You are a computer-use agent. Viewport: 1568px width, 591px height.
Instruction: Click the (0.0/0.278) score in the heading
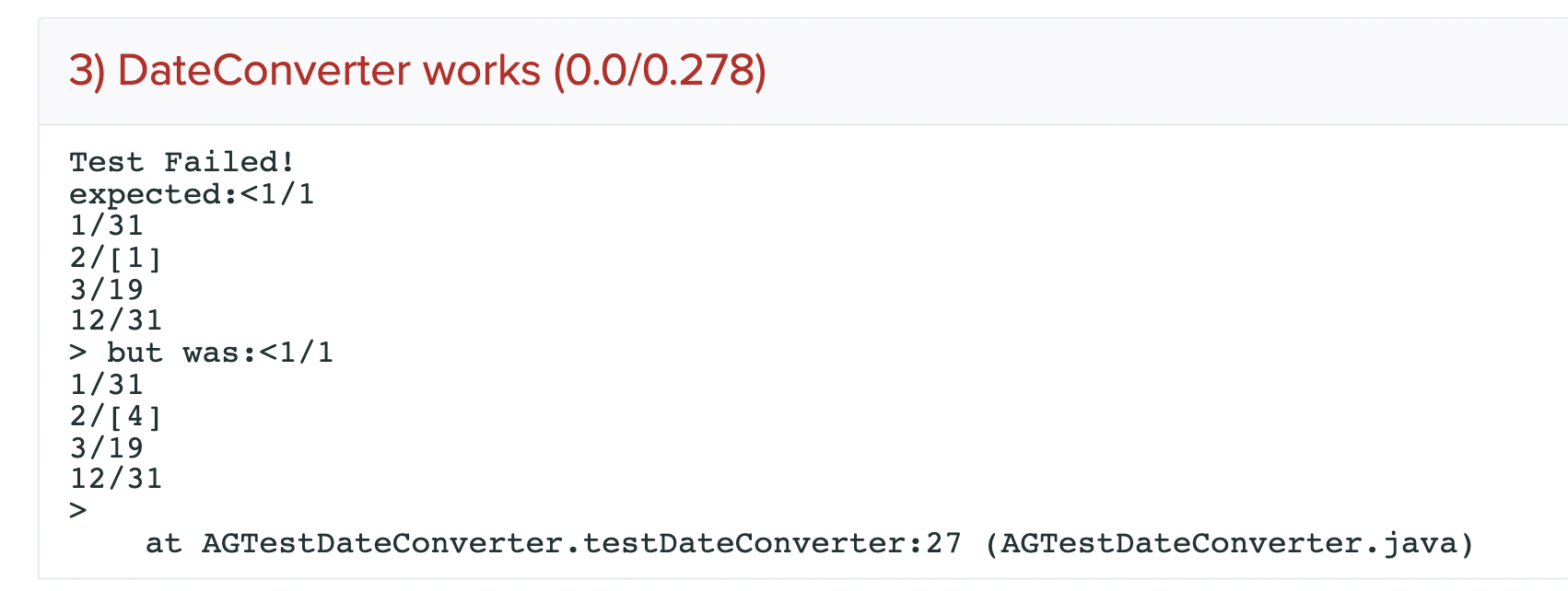coord(660,71)
